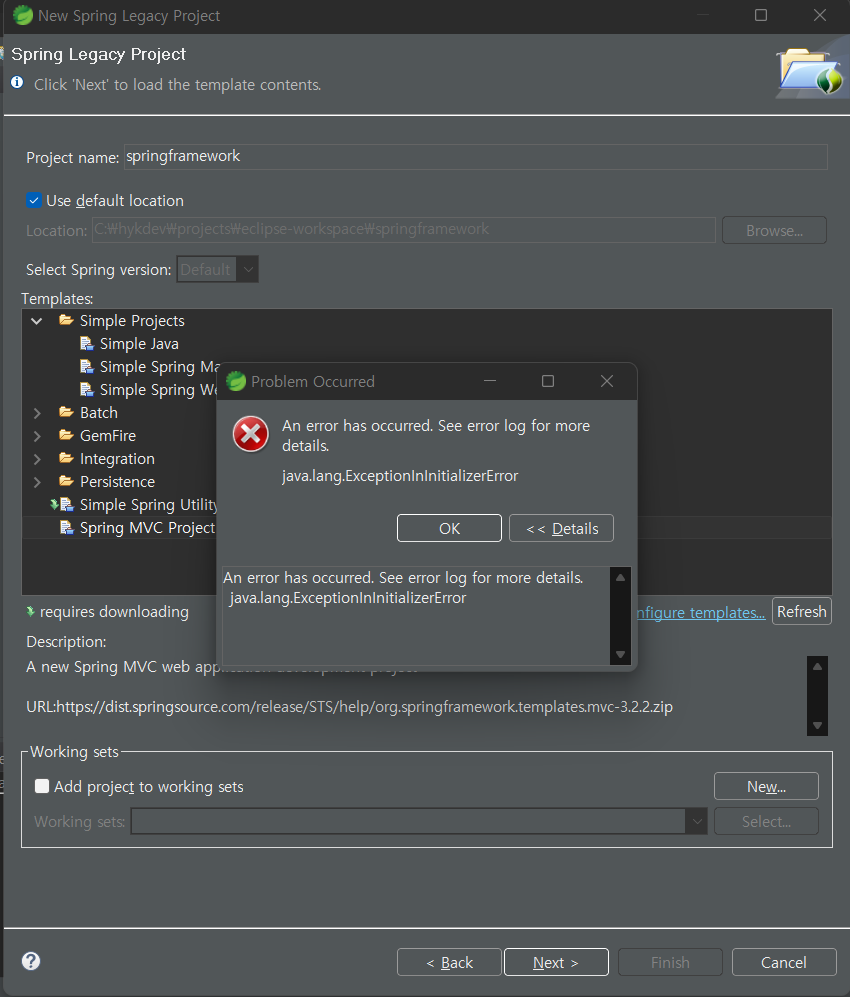Click the requires downloading legend icon
850x997 pixels.
tap(30, 612)
